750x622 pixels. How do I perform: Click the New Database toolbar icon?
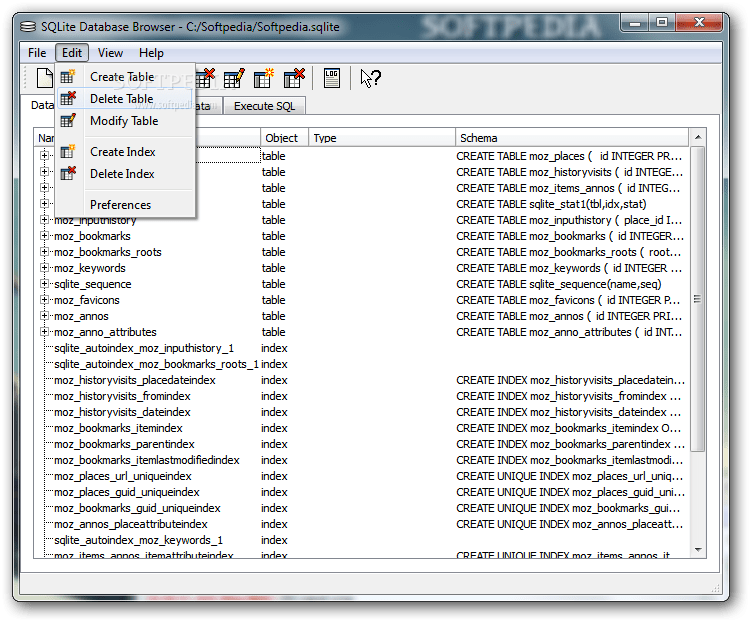click(44, 78)
